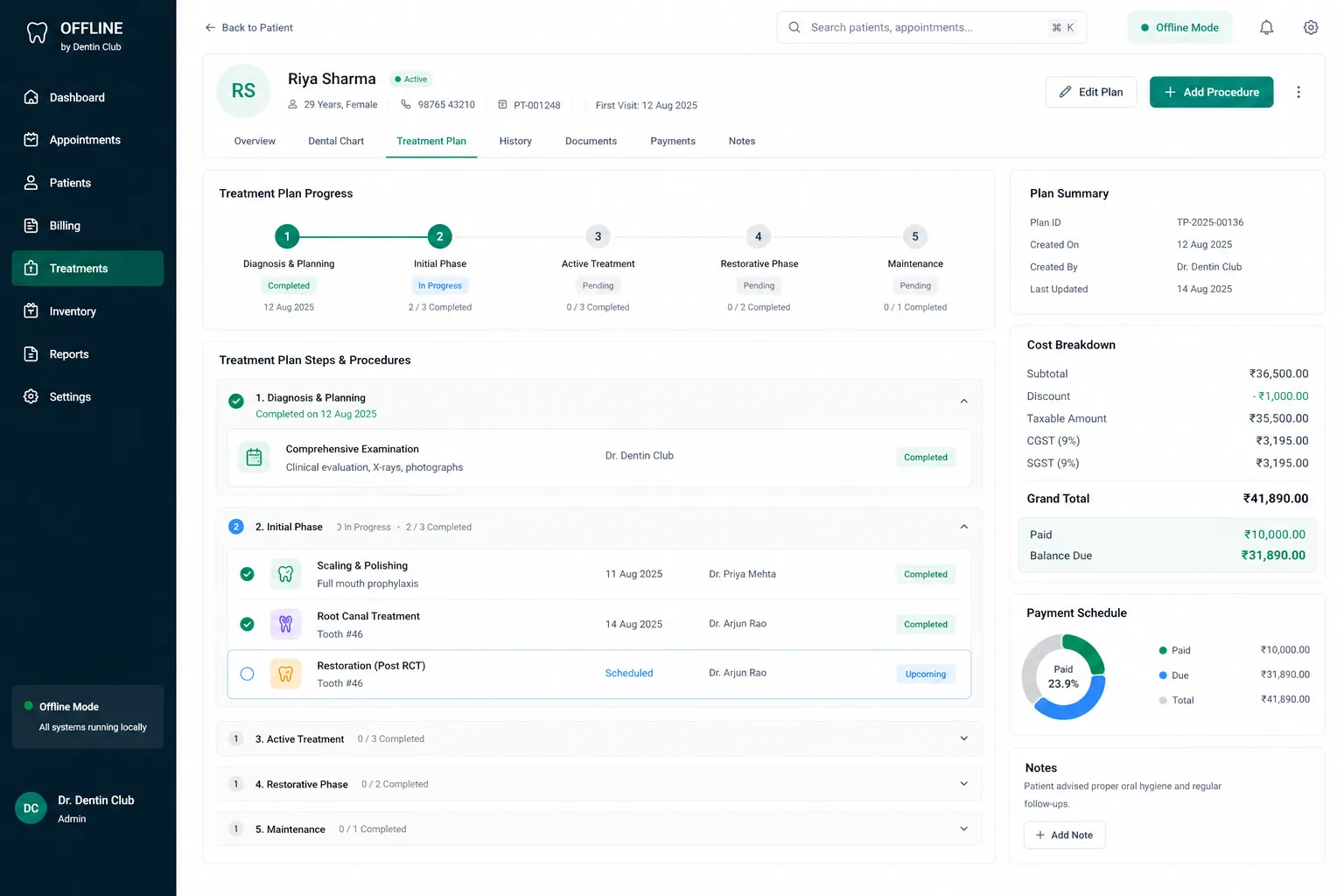Click the OFFLINE tooth logo icon
Screen dimensions: 1344x896
(37, 33)
